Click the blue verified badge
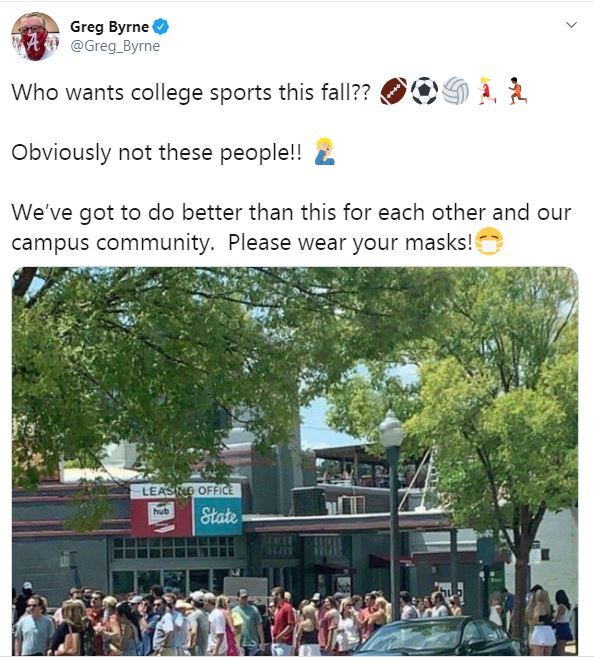Viewport: 594px width, 658px height. pos(160,27)
